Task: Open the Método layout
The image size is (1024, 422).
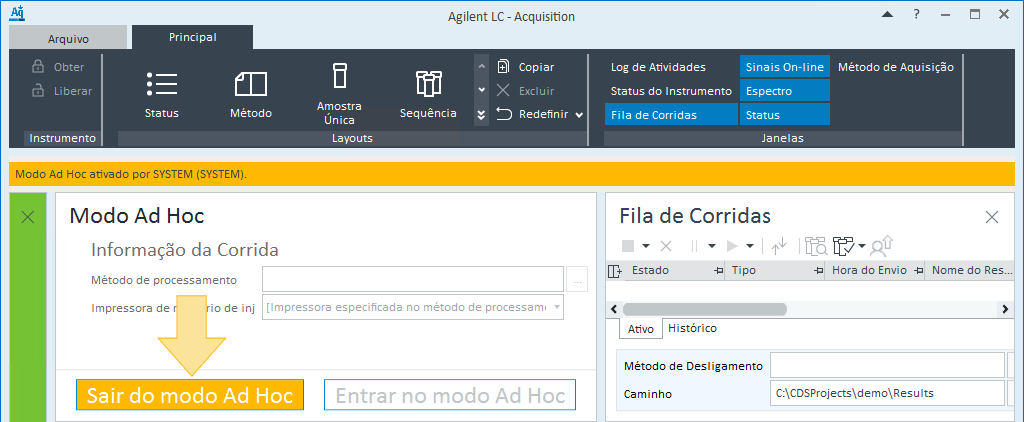Action: (251, 94)
